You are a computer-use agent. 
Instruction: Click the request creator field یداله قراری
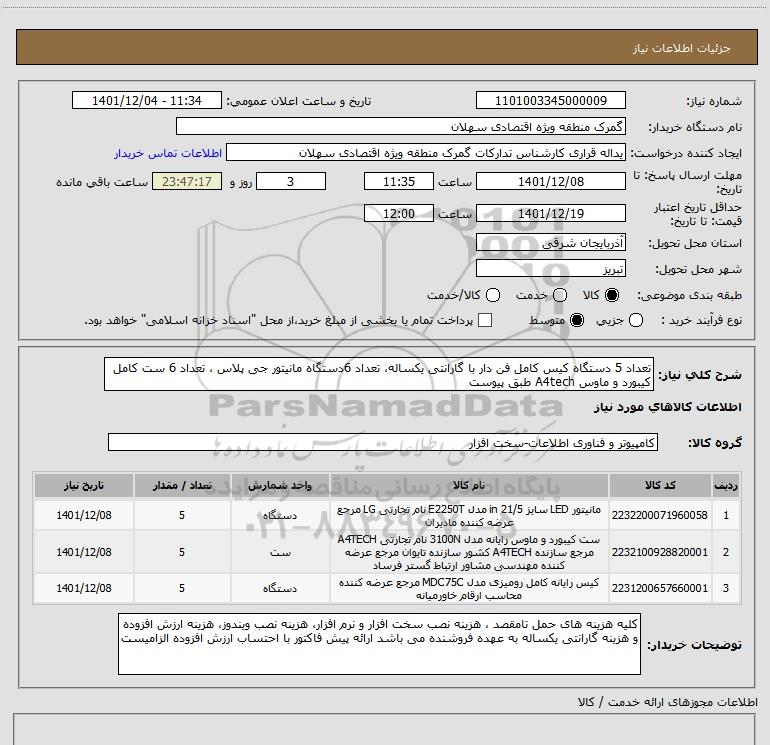click(426, 153)
